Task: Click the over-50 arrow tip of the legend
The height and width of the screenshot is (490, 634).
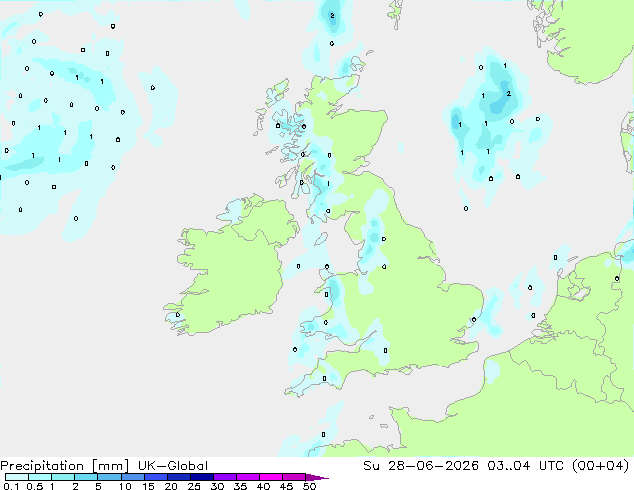Action: [x=317, y=478]
